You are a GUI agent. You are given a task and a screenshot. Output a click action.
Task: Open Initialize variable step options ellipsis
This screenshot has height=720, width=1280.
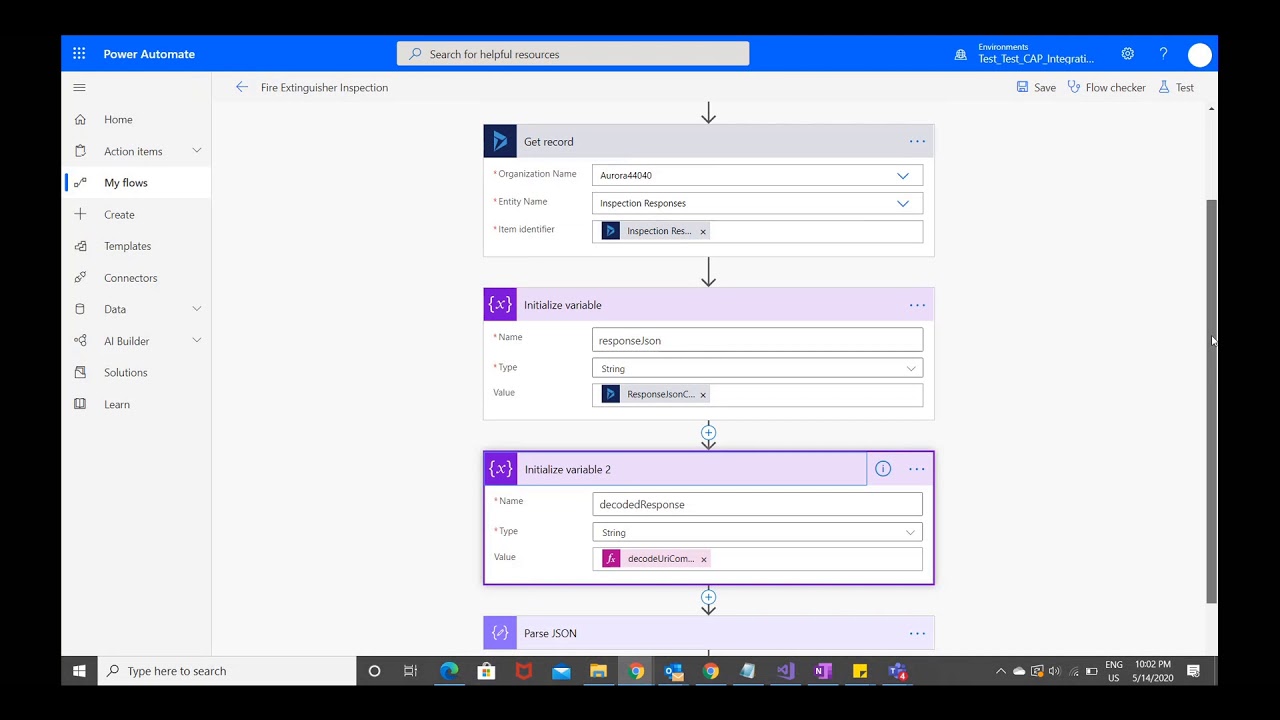click(917, 305)
